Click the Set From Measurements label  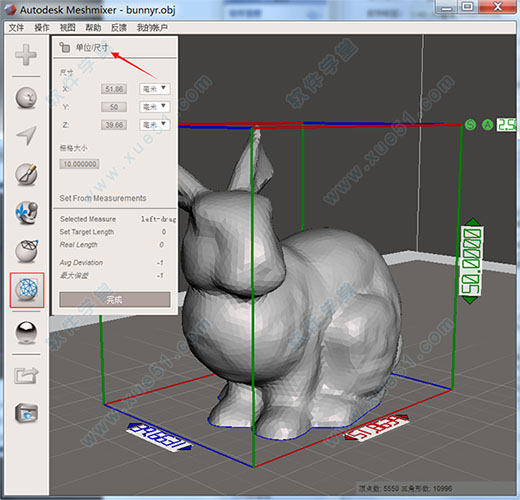(103, 198)
